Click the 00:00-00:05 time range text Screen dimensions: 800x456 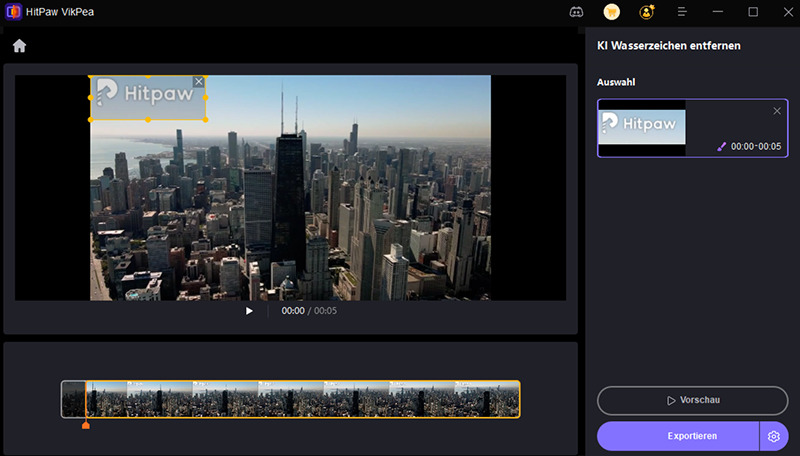coord(756,147)
